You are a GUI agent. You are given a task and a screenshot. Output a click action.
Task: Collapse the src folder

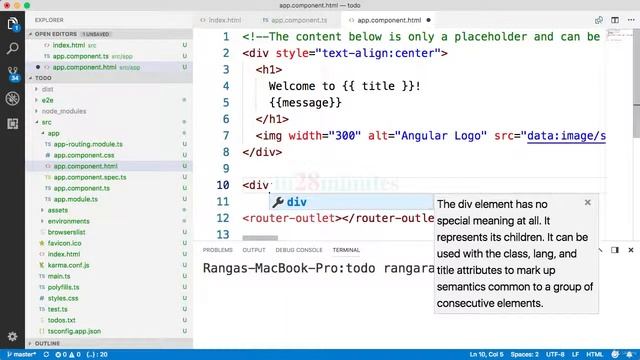pyautogui.click(x=46, y=122)
